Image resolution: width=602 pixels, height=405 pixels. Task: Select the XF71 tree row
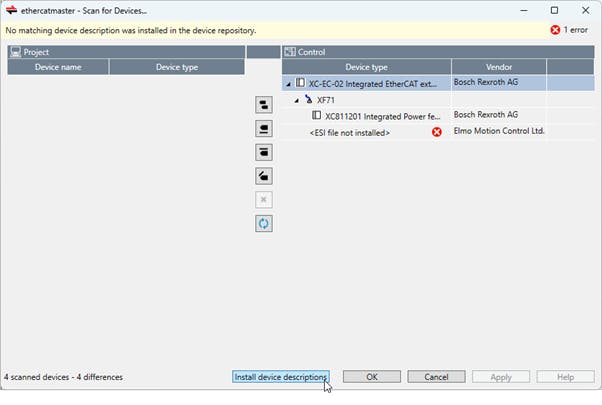coord(438,100)
